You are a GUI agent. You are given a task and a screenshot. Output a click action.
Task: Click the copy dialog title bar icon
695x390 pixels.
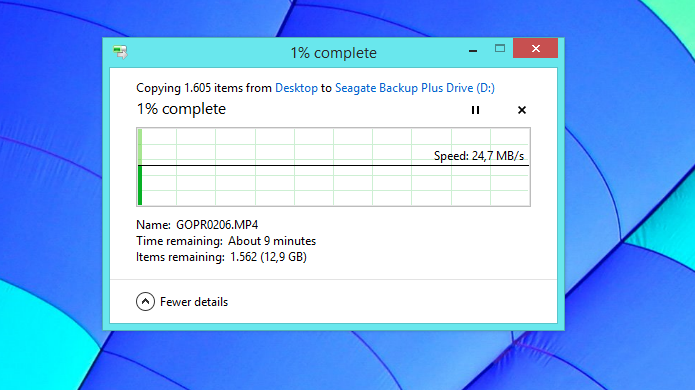pyautogui.click(x=120, y=52)
